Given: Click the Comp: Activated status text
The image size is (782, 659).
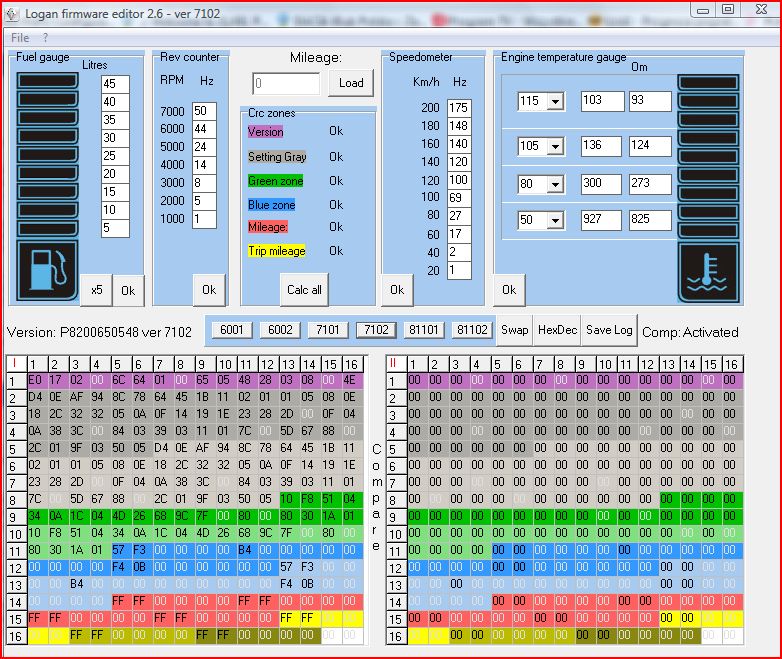Looking at the screenshot, I should click(x=690, y=332).
